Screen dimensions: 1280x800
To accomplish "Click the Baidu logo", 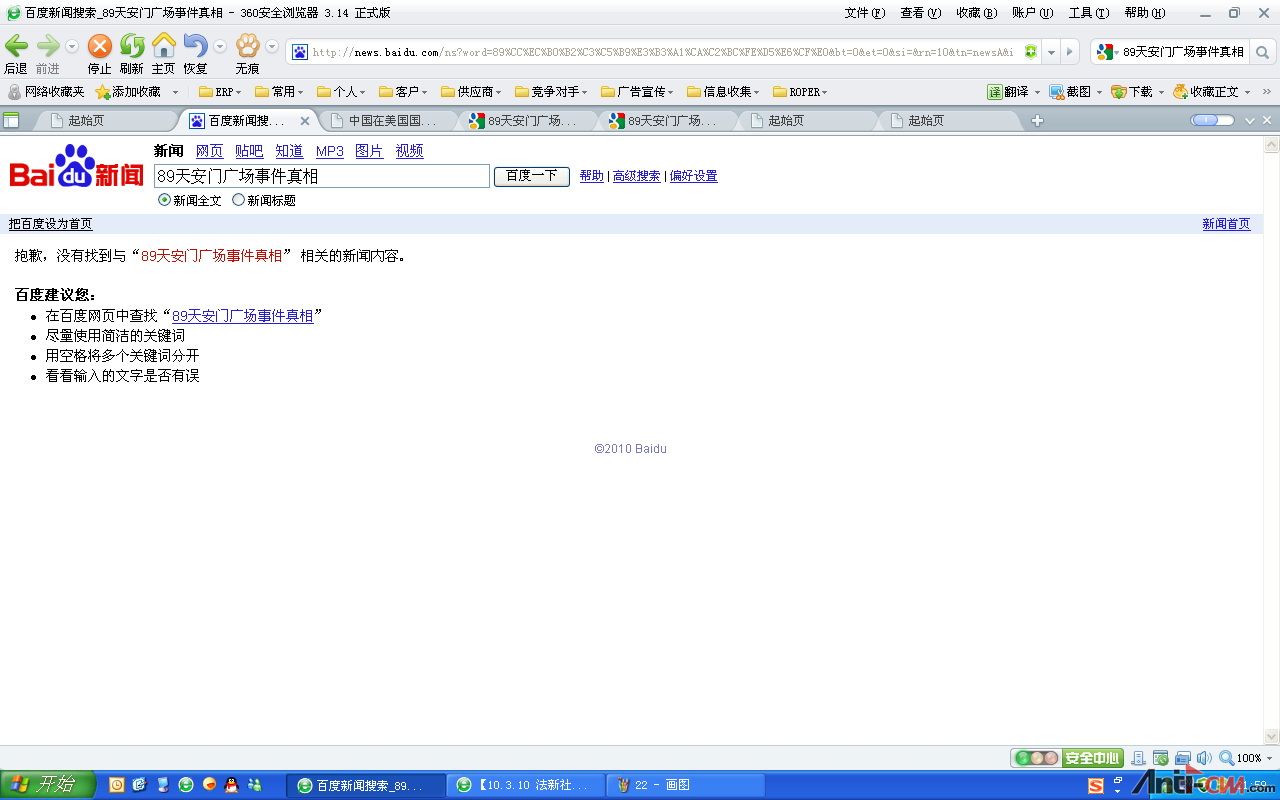I will click(x=76, y=167).
